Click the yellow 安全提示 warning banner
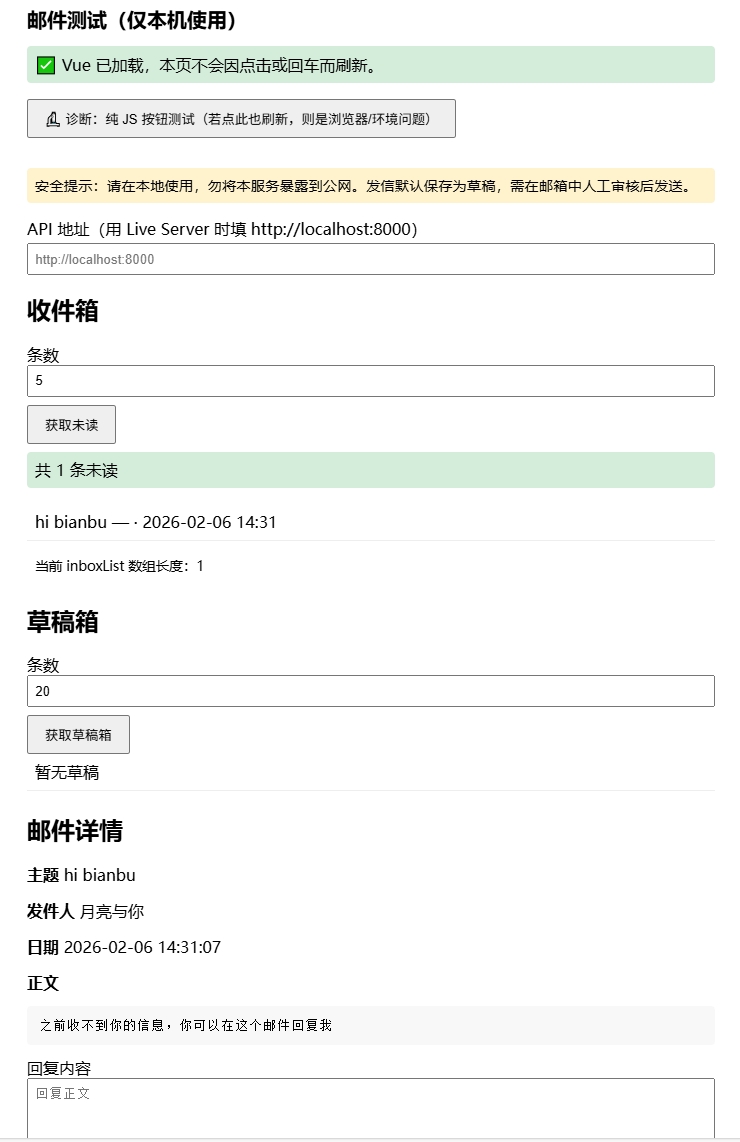 coord(370,186)
